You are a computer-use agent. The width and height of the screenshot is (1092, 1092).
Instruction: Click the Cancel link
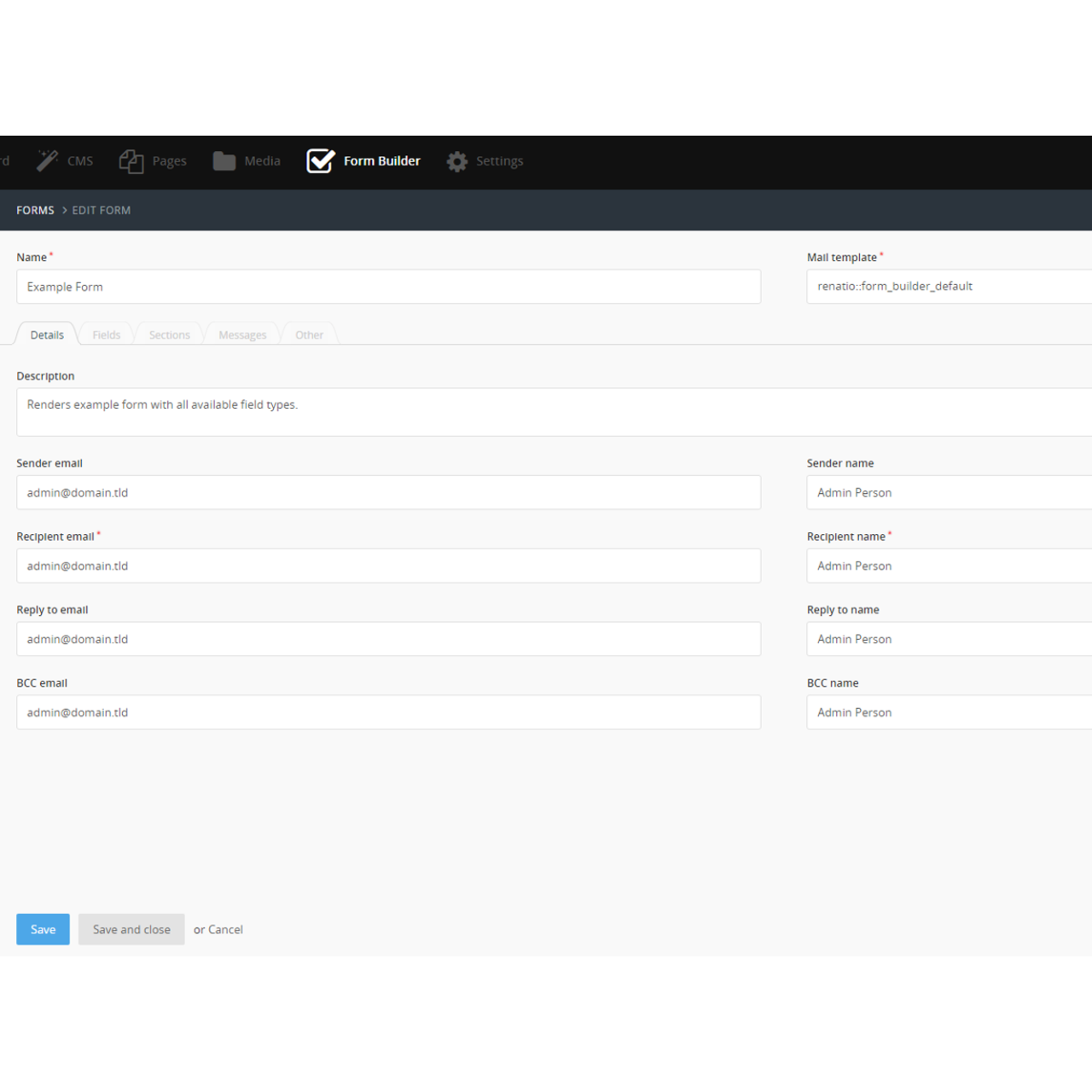225,930
